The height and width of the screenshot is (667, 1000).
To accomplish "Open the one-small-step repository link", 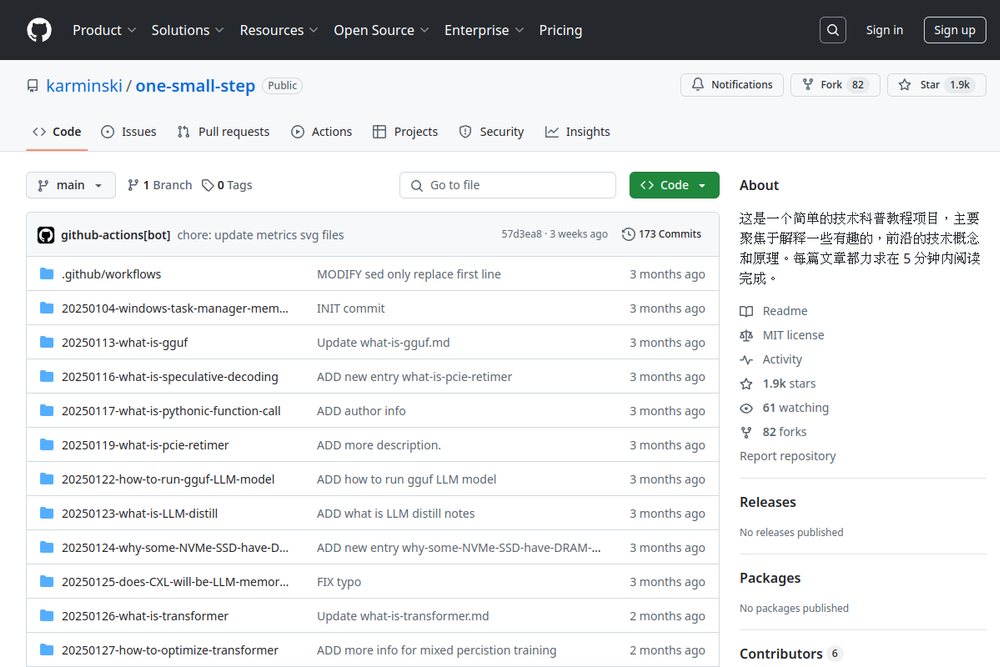I will point(195,85).
